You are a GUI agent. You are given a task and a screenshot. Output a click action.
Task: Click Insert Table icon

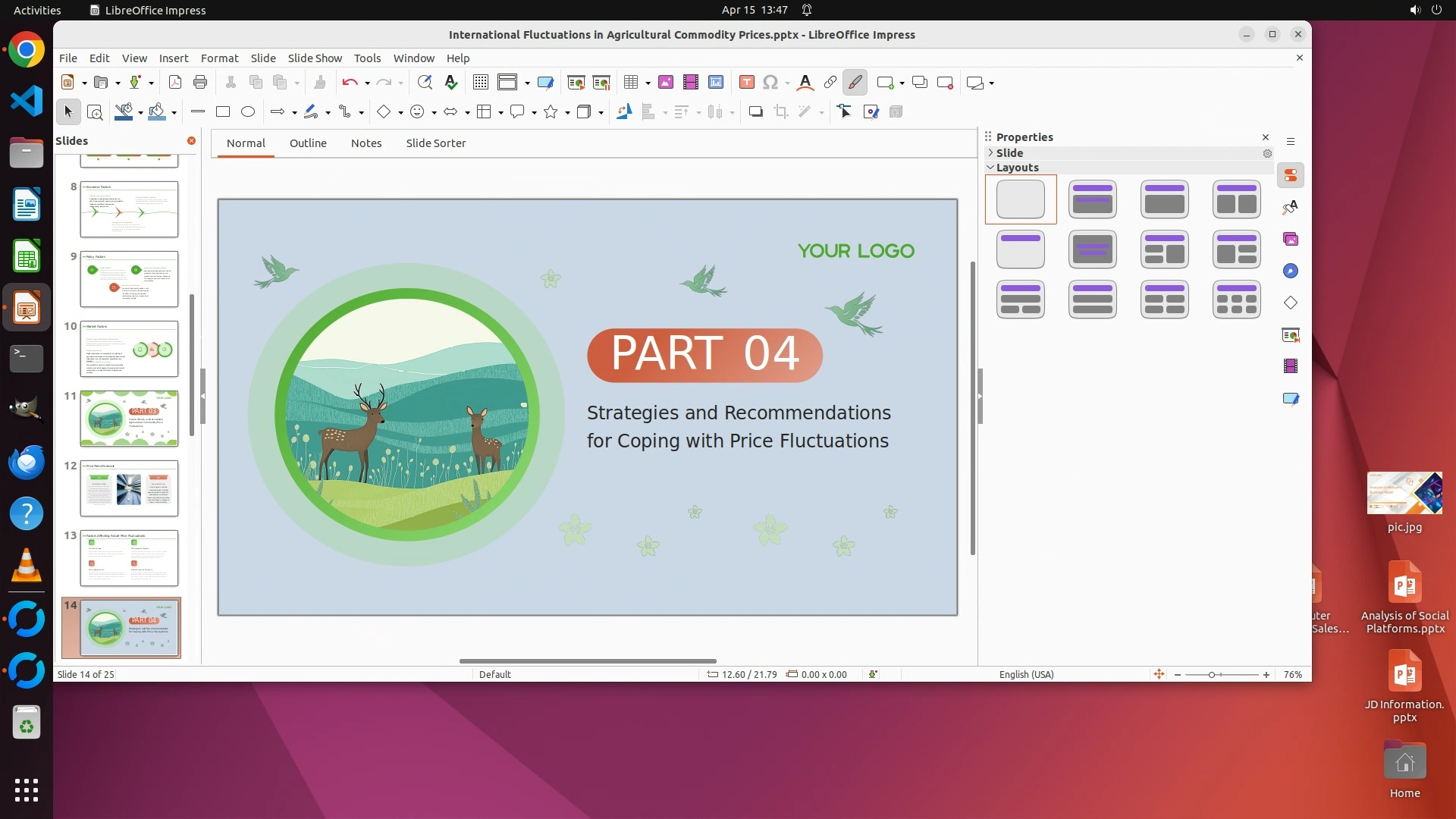point(630,83)
